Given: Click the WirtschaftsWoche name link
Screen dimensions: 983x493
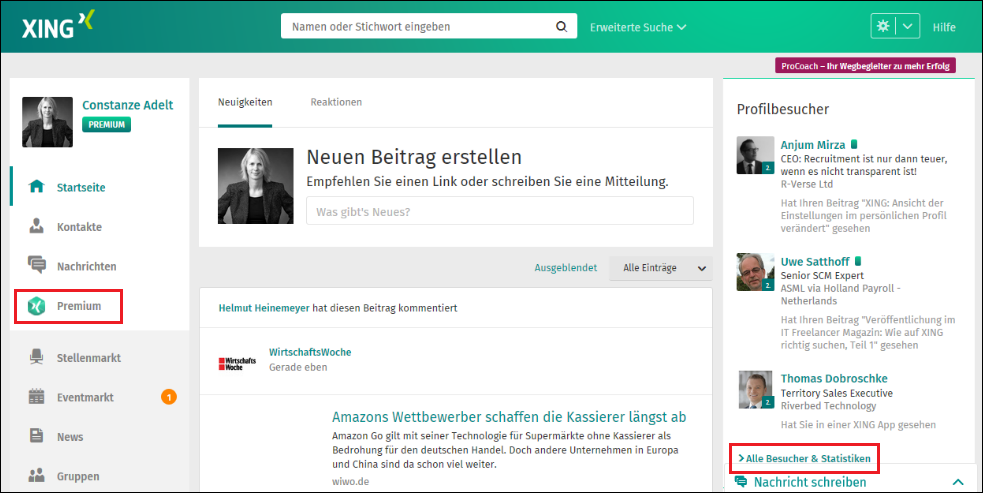Looking at the screenshot, I should pos(310,352).
